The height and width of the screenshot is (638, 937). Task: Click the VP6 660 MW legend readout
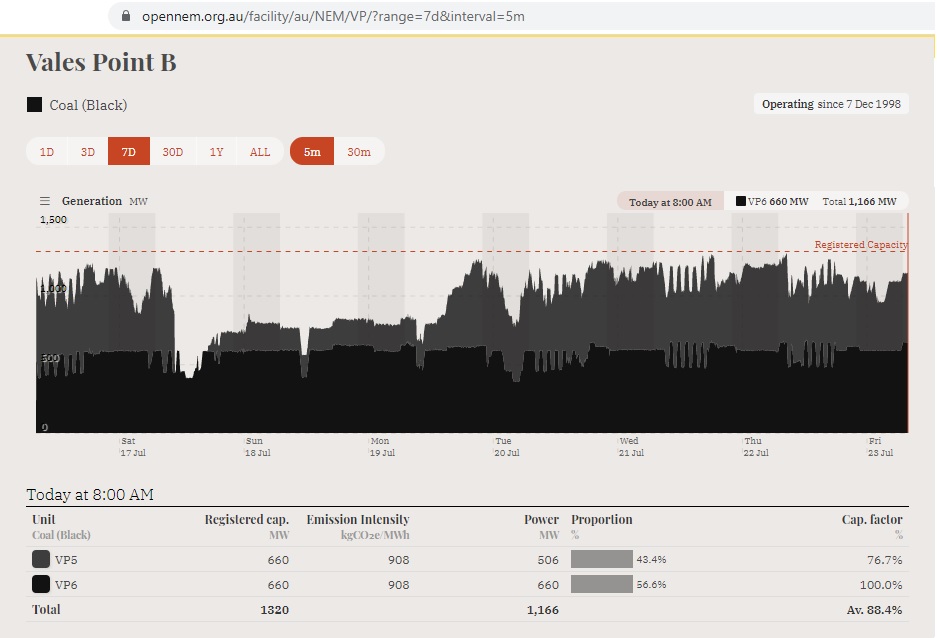coord(772,201)
